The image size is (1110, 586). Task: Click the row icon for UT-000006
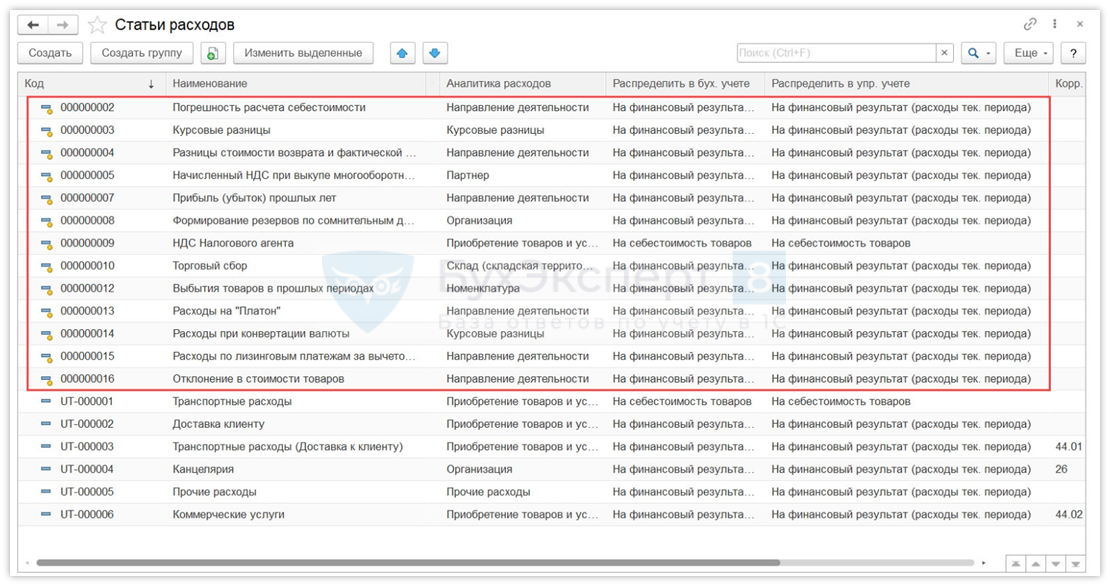[46, 515]
